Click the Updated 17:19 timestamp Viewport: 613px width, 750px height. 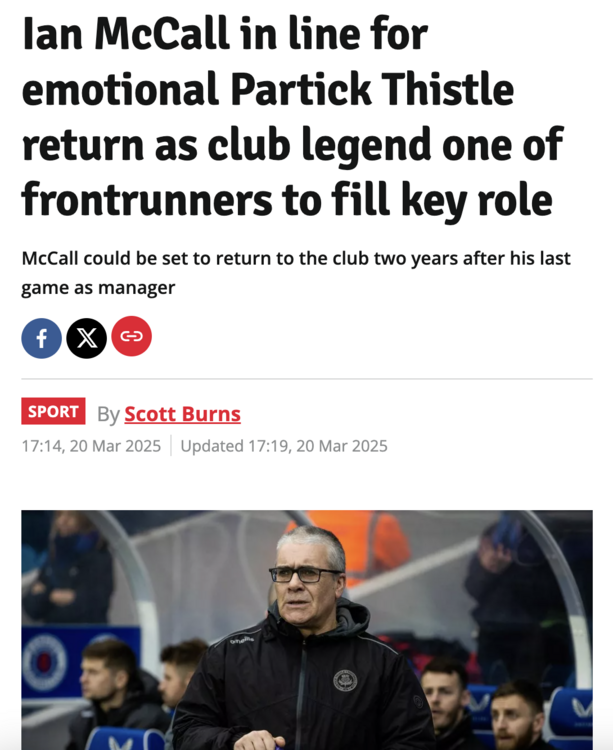point(284,446)
